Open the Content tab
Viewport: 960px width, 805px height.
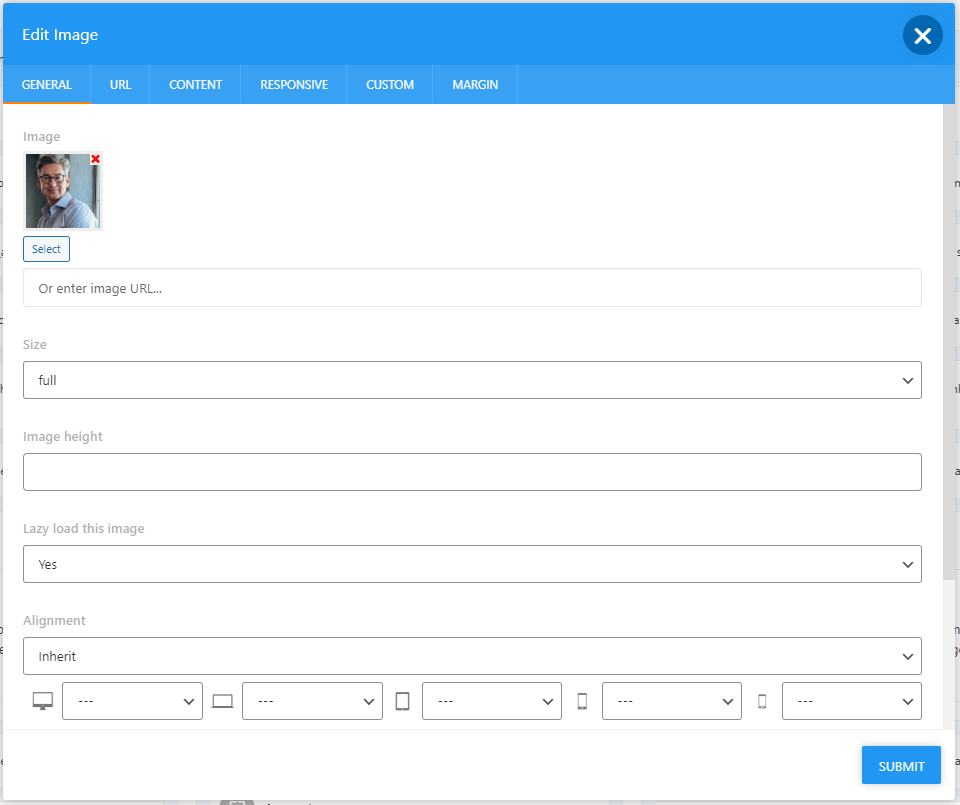click(195, 84)
